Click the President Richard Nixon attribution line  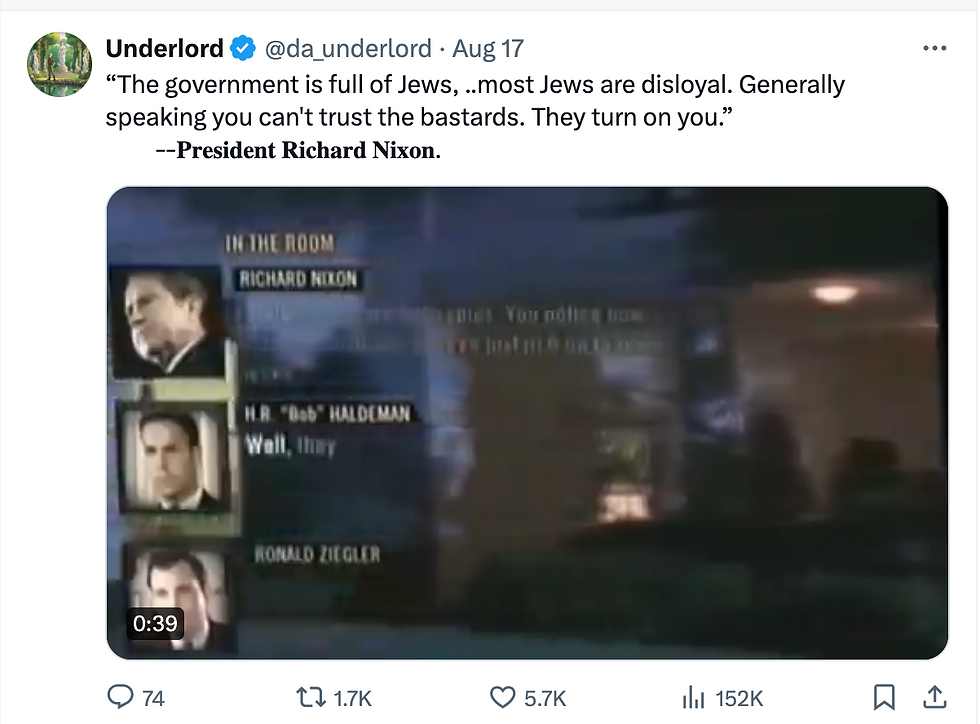tap(298, 152)
